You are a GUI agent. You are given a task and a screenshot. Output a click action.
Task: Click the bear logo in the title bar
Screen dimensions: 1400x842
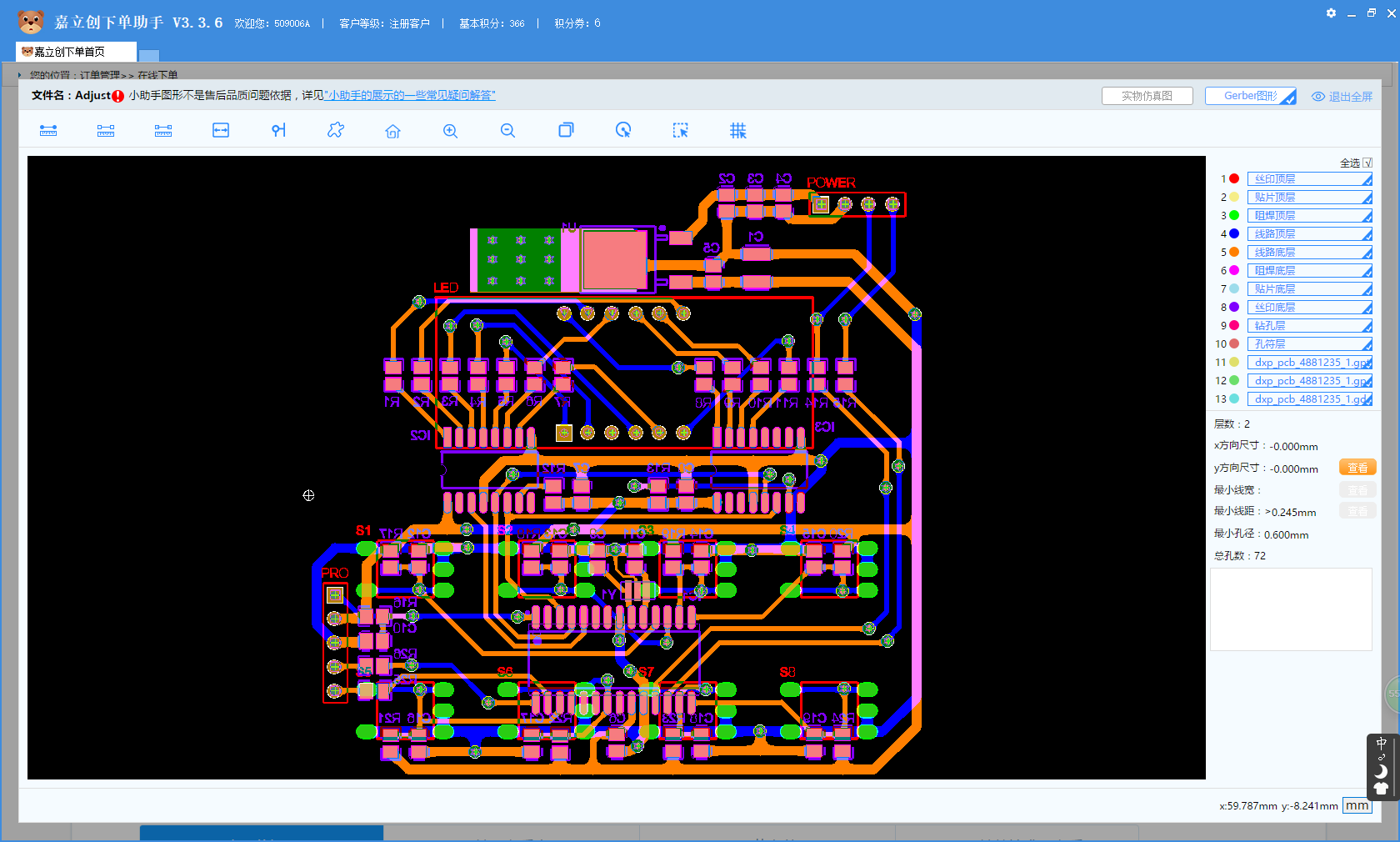(31, 22)
